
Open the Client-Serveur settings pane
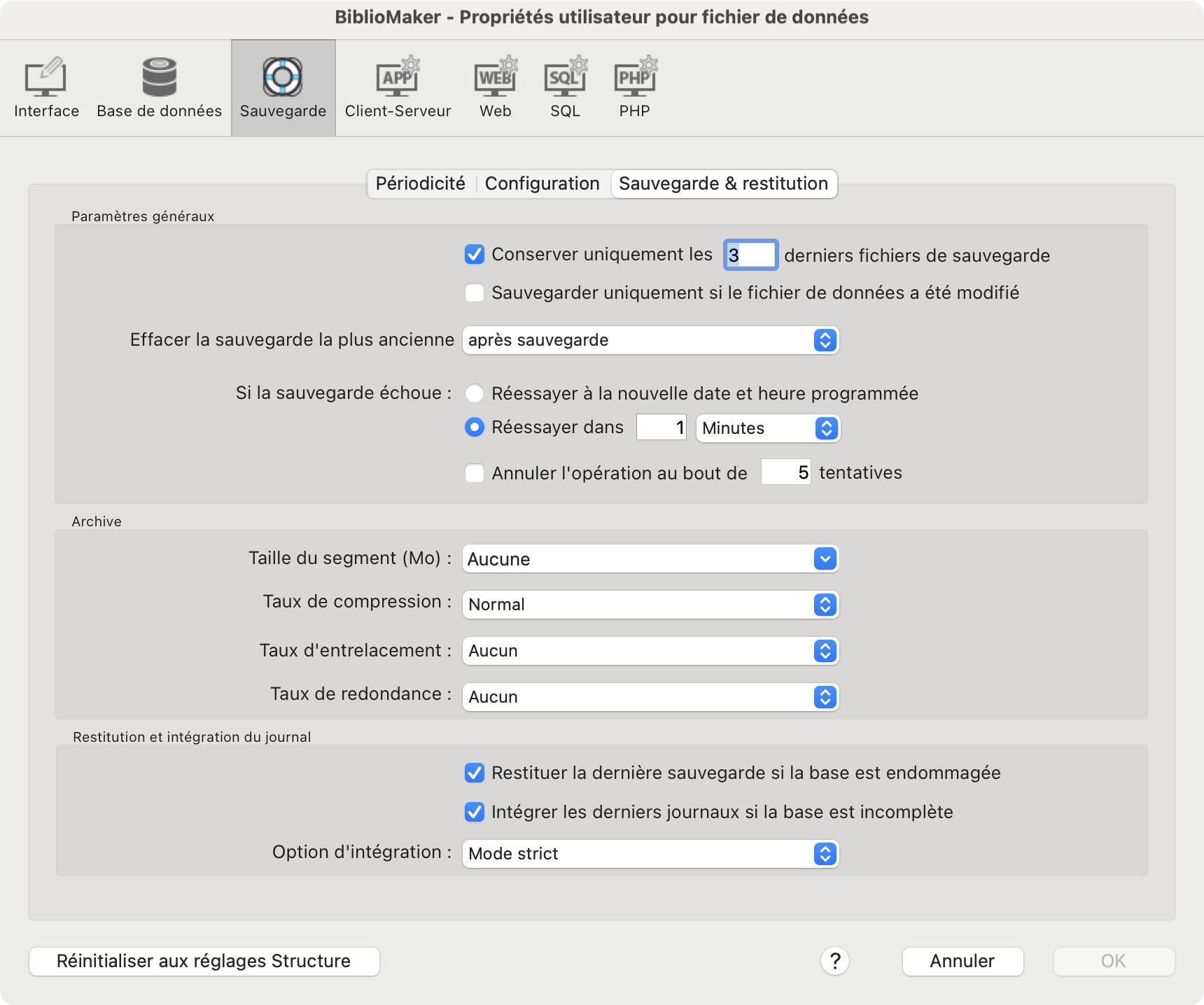click(x=398, y=88)
